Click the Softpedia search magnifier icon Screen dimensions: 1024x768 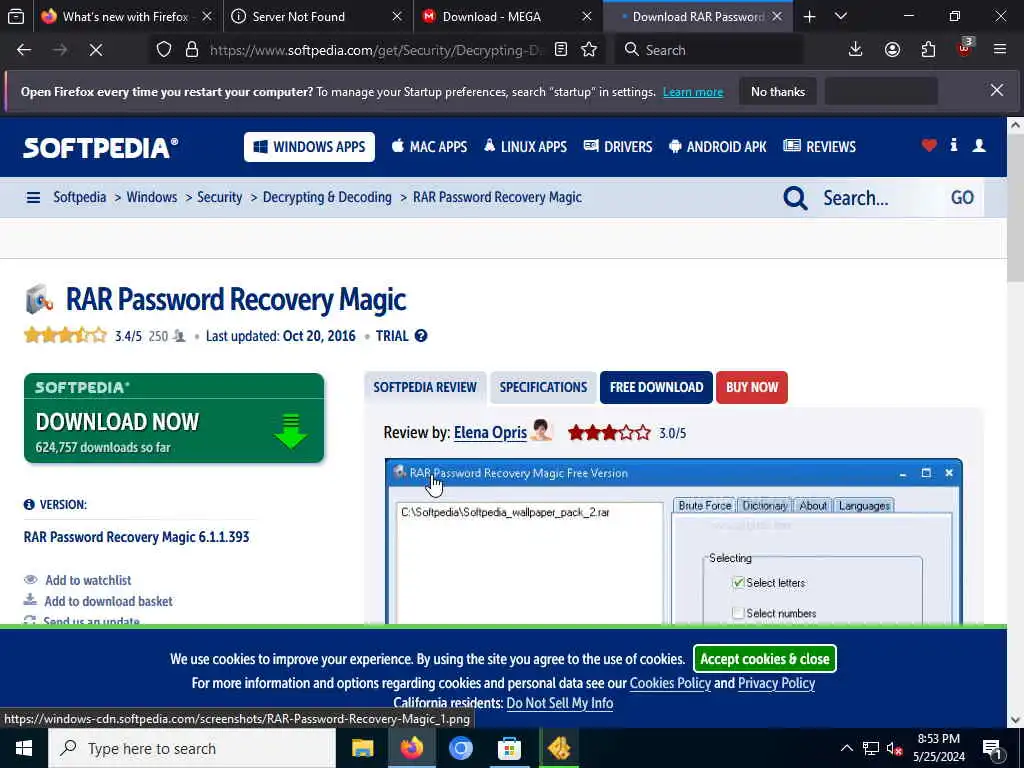point(795,197)
